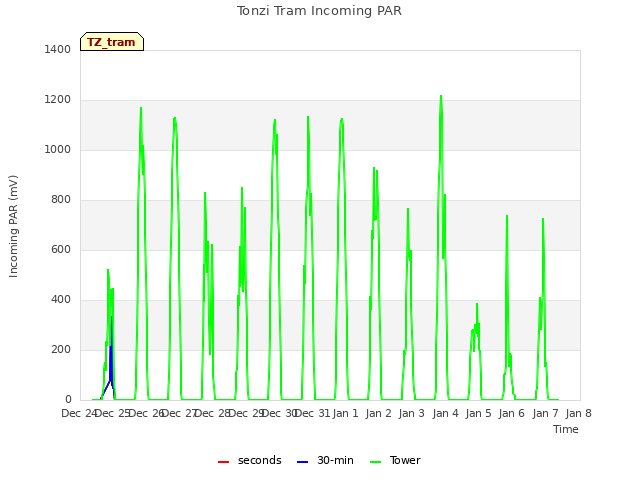The width and height of the screenshot is (640, 480).
Task: Click the highest green peak before Jan 4
Action: coord(441,97)
